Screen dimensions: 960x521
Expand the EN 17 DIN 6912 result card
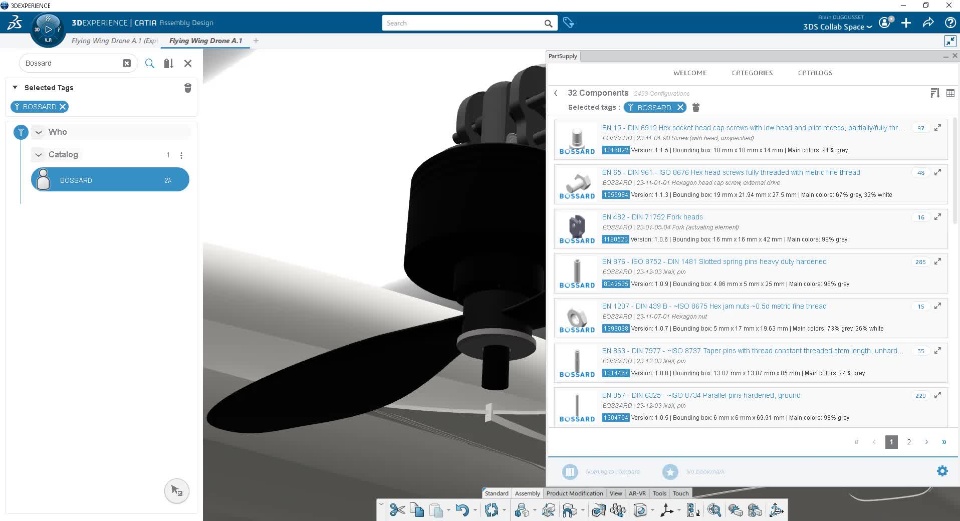(937, 128)
